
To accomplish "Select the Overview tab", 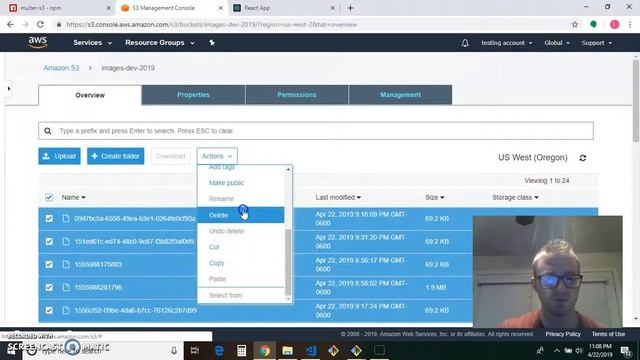I will pos(90,95).
